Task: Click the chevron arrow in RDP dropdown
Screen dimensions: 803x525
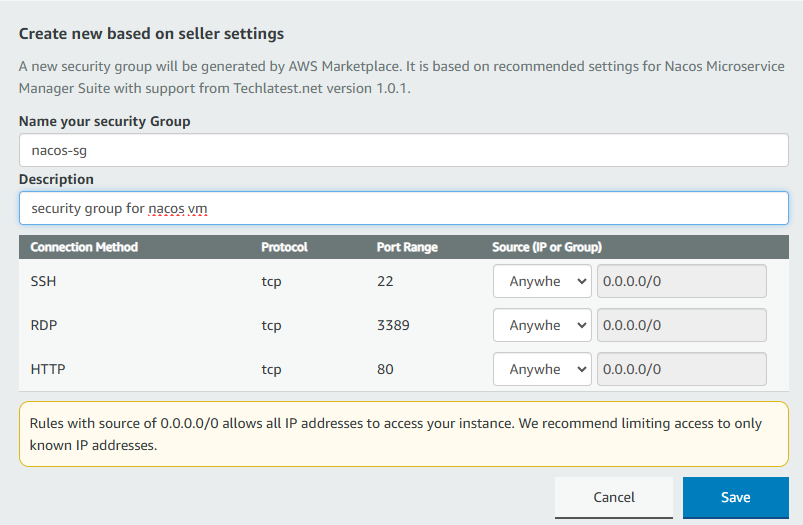Action: click(x=581, y=325)
